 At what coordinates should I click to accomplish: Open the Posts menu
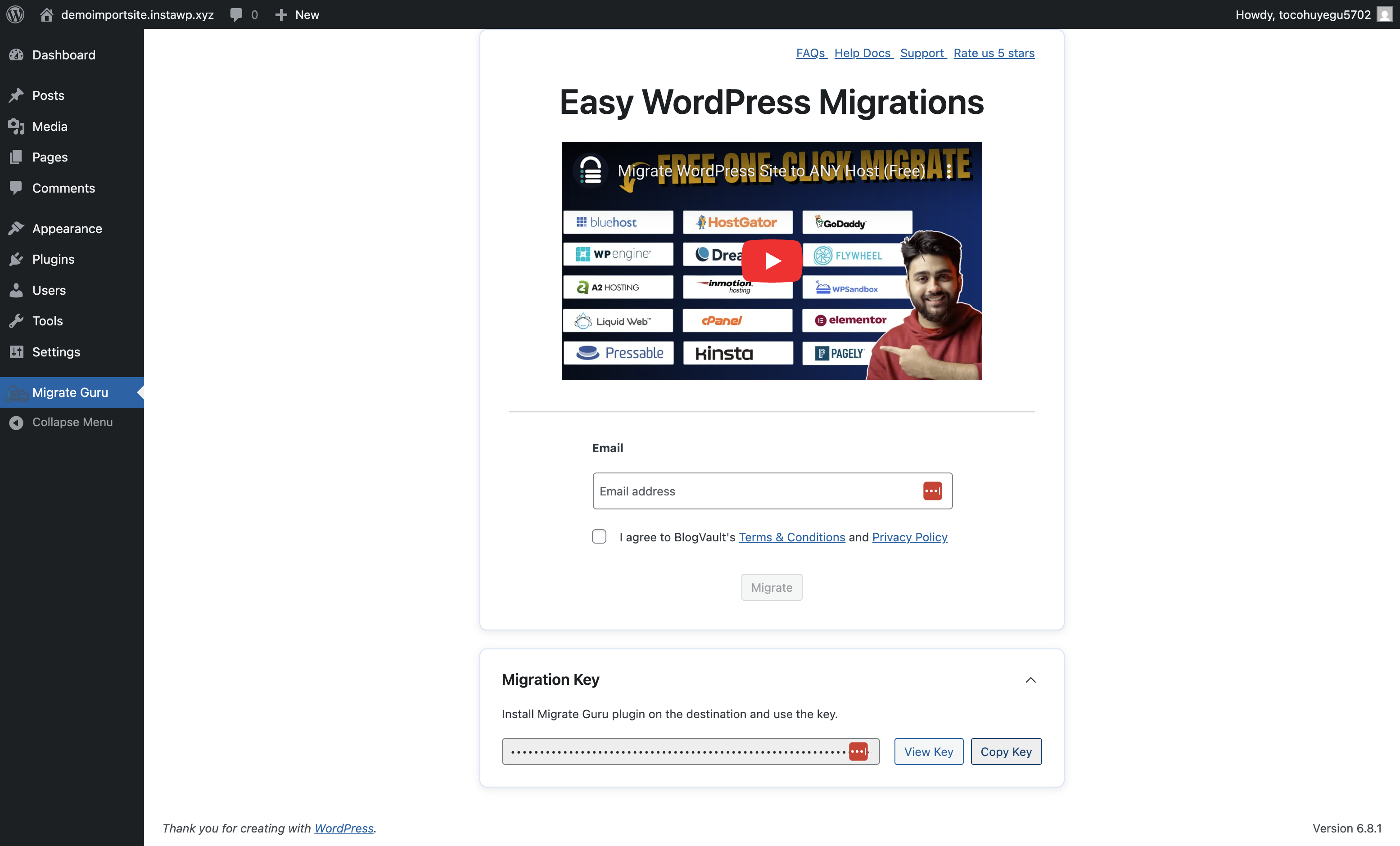tap(48, 95)
